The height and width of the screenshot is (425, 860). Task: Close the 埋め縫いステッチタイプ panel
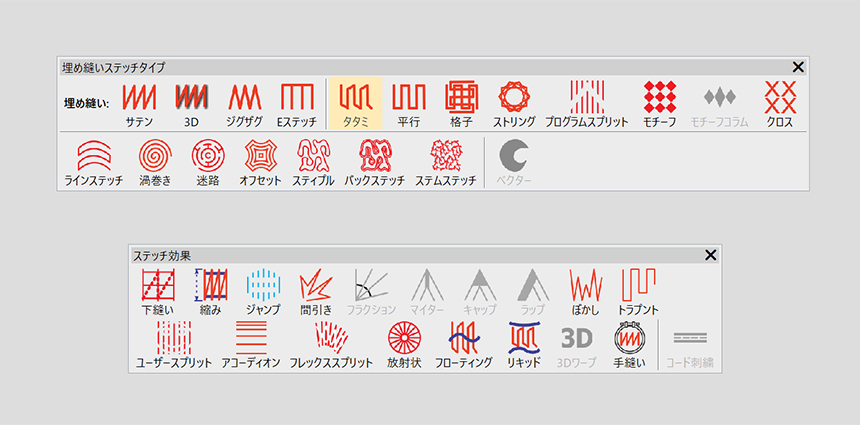click(x=797, y=67)
